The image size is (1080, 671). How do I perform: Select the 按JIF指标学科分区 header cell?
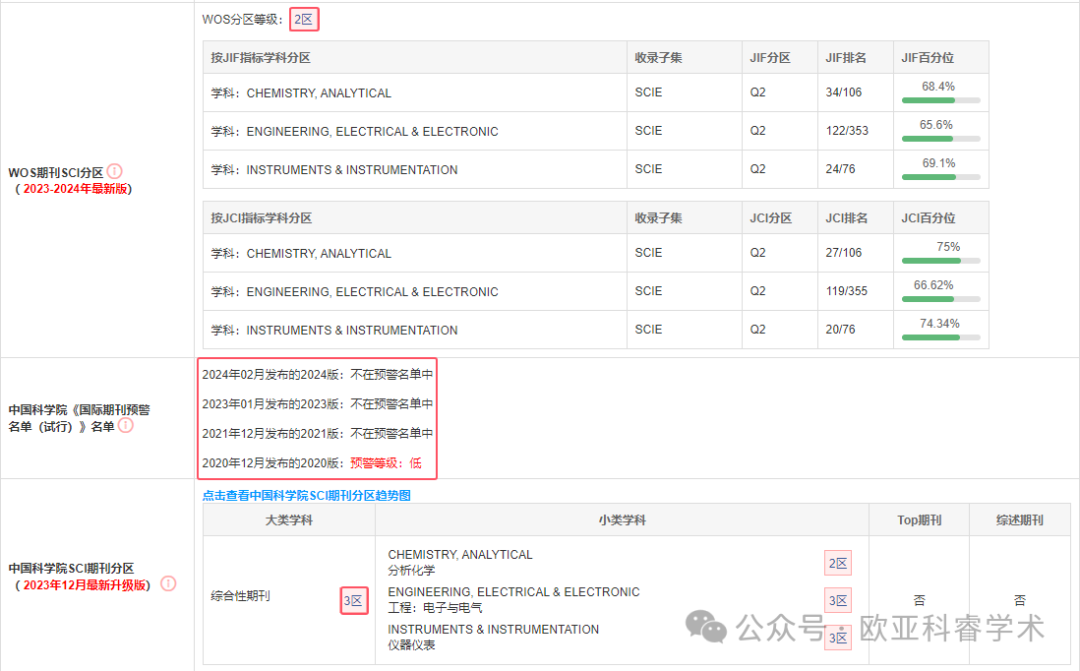[415, 57]
